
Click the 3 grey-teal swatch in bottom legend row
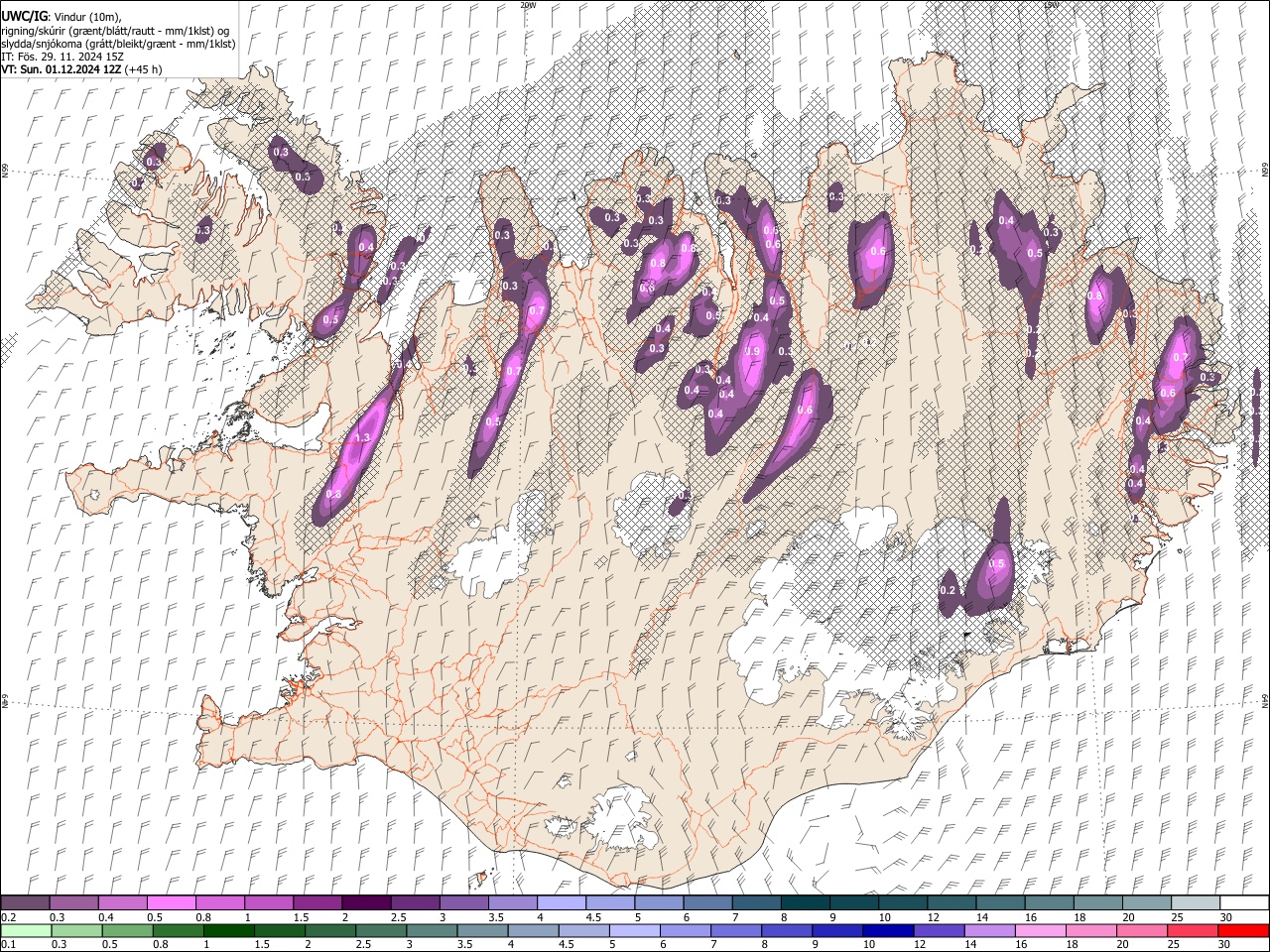tap(432, 930)
